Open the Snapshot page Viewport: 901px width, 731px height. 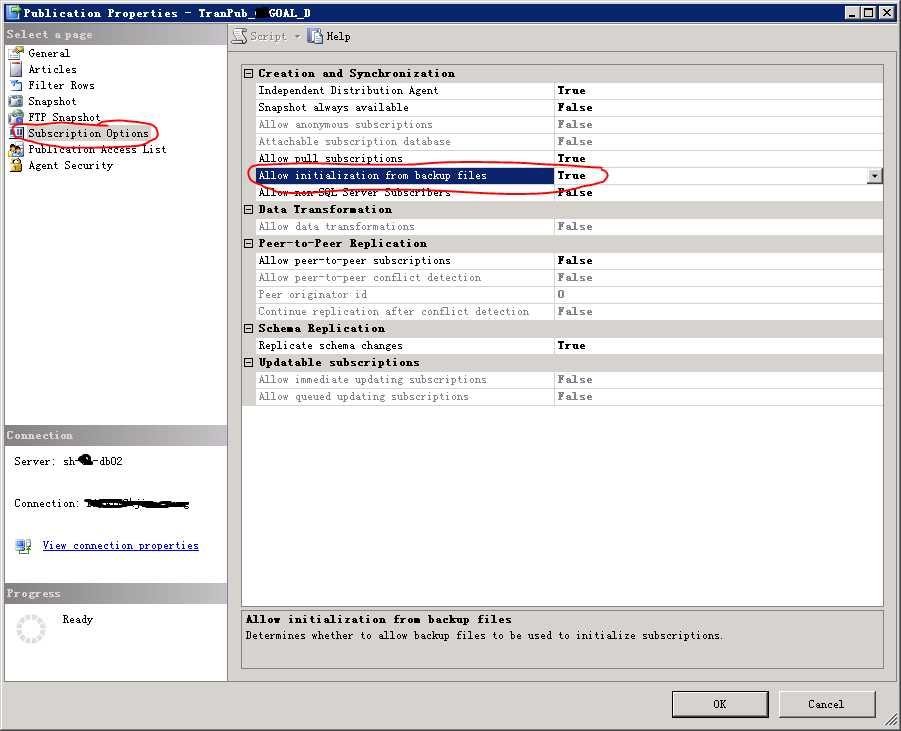[52, 102]
